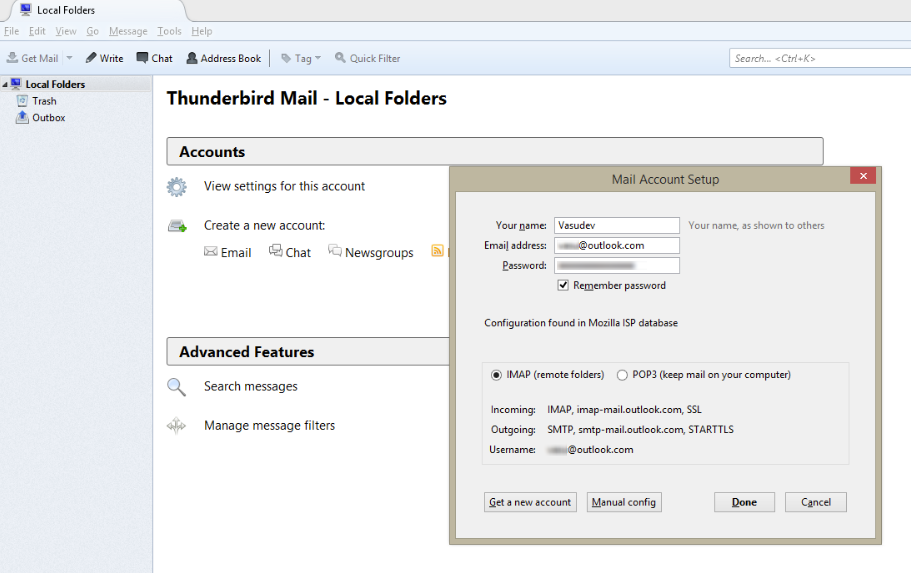Click the "SMTP, smtp-mail.outlook.com, STARTTLS" outgoing server text
The image size is (911, 573).
pos(640,429)
